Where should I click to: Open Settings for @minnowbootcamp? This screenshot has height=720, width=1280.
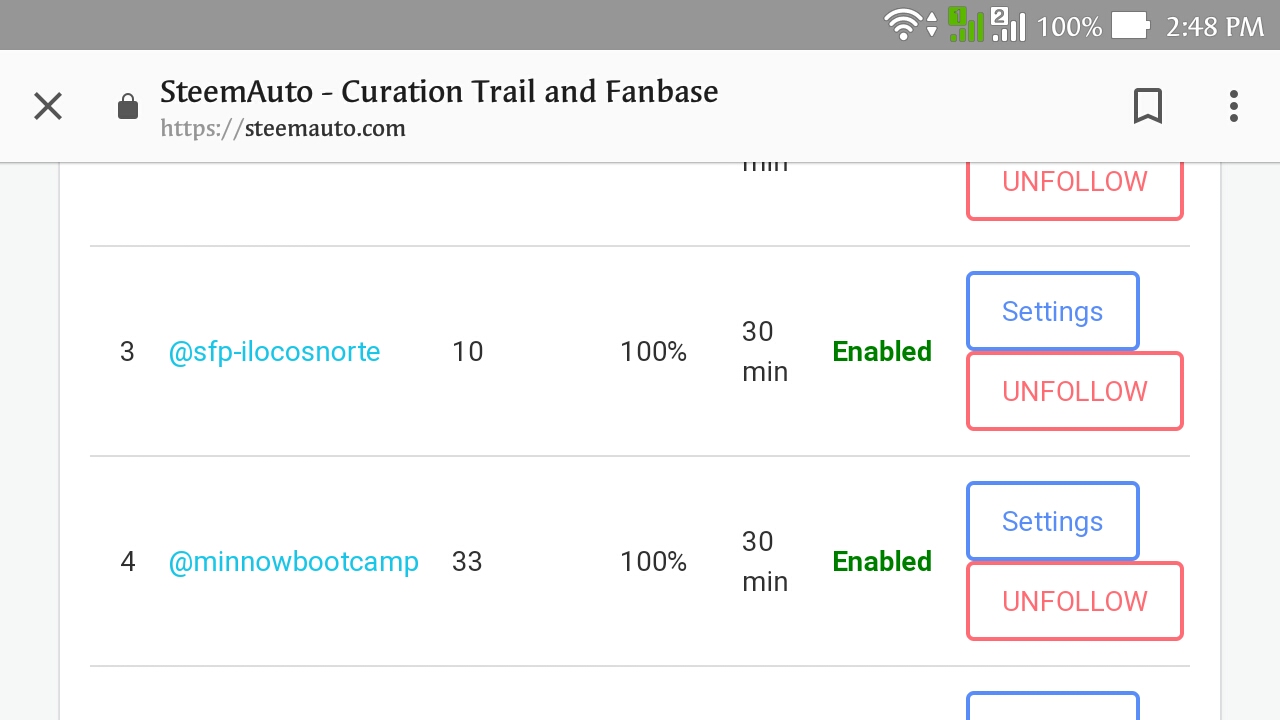point(1052,521)
